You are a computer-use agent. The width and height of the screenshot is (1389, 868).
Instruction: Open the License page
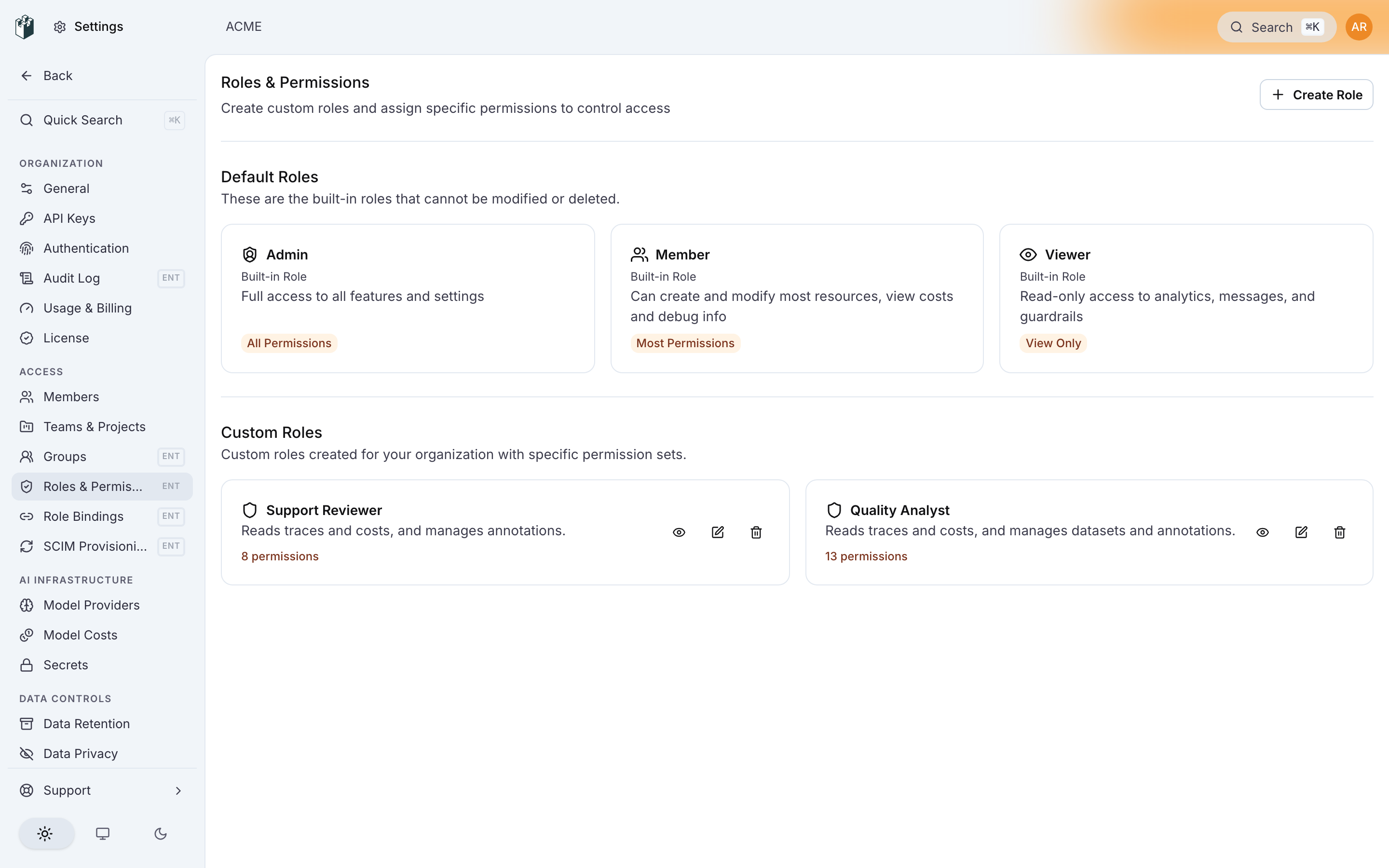pyautogui.click(x=102, y=338)
